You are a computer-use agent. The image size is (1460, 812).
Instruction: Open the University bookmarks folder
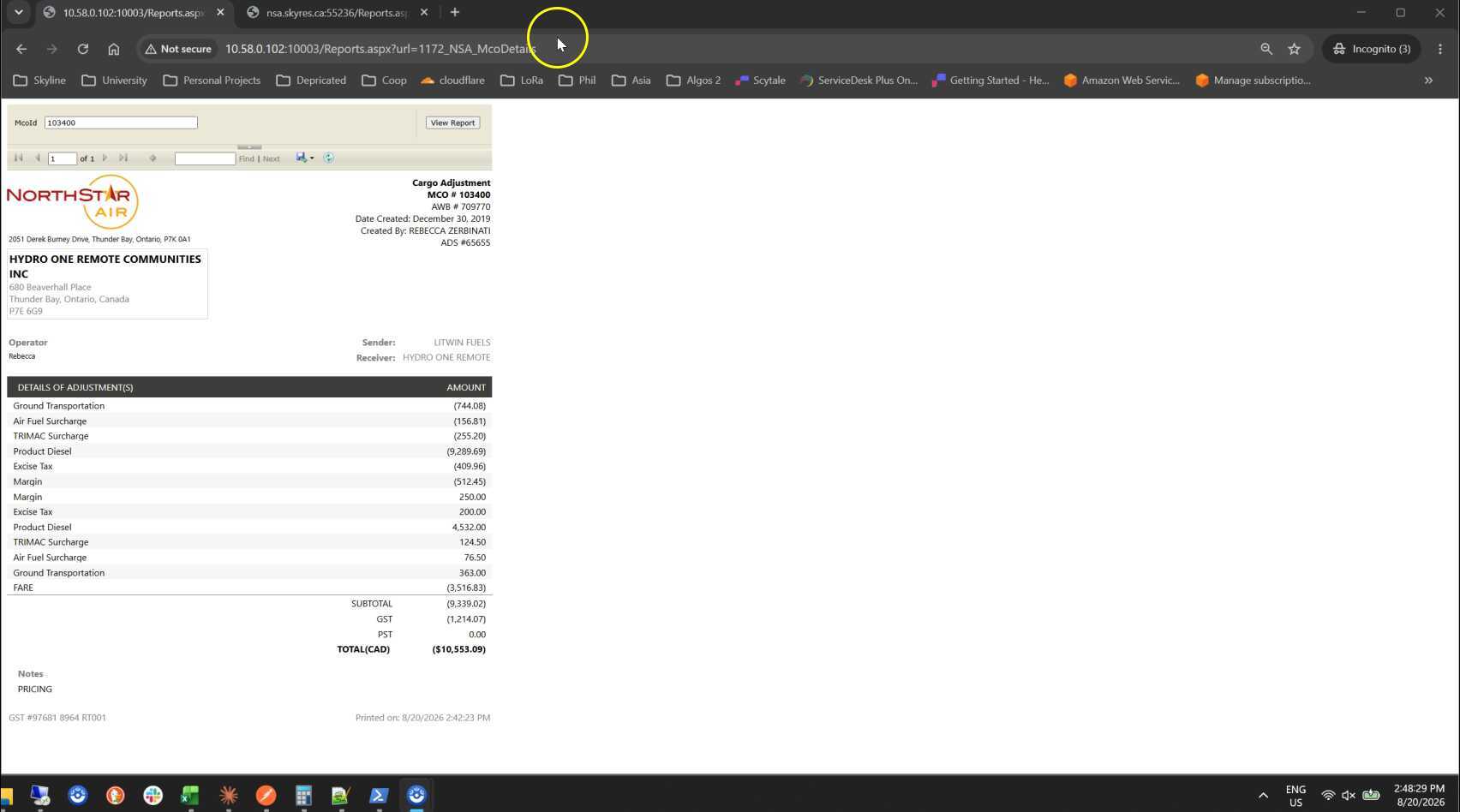coord(115,81)
